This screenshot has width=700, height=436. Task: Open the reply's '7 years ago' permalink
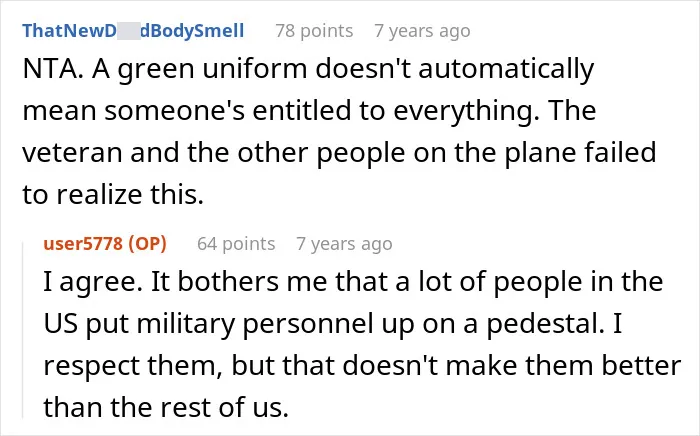pos(344,244)
